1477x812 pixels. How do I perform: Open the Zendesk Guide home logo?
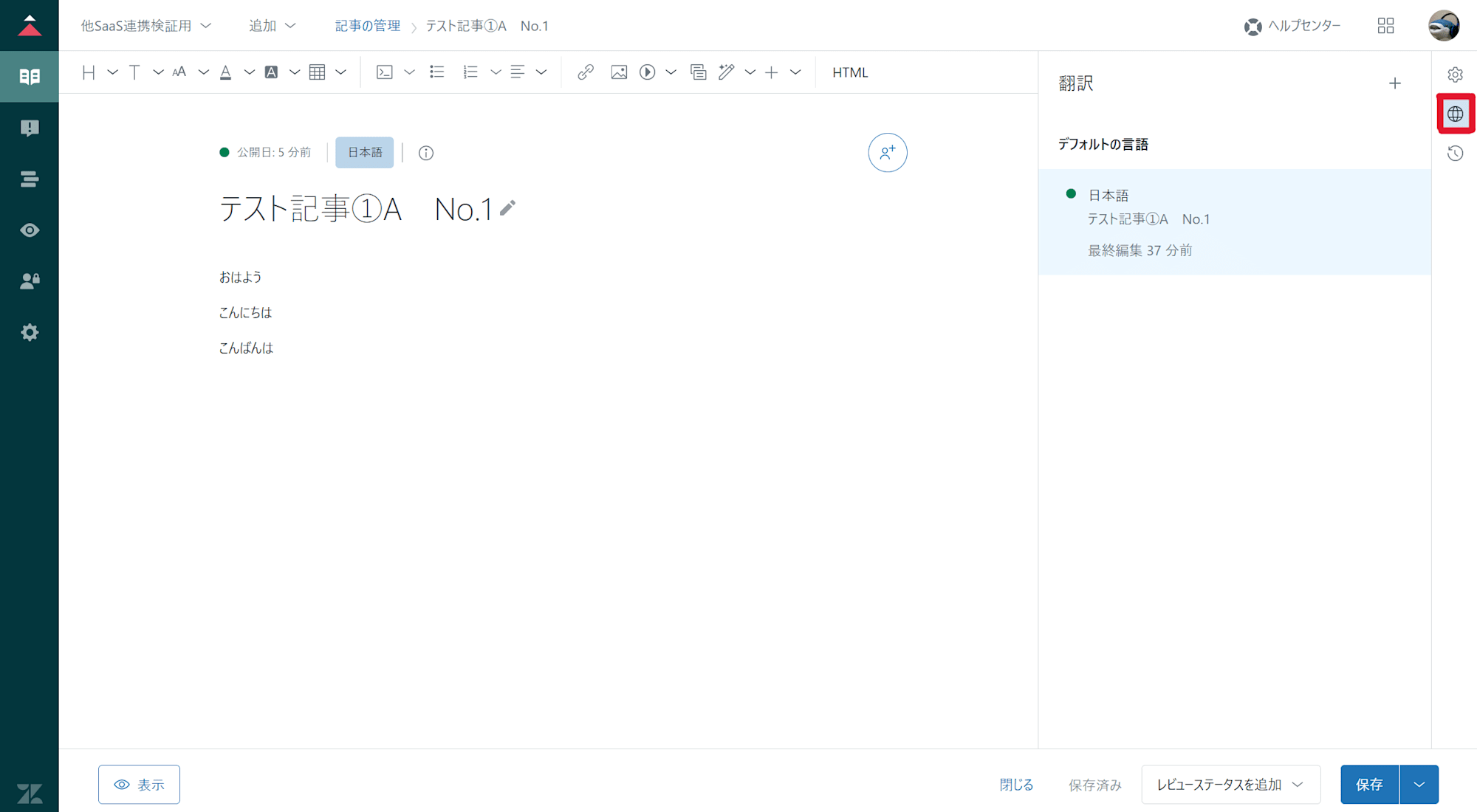30,25
